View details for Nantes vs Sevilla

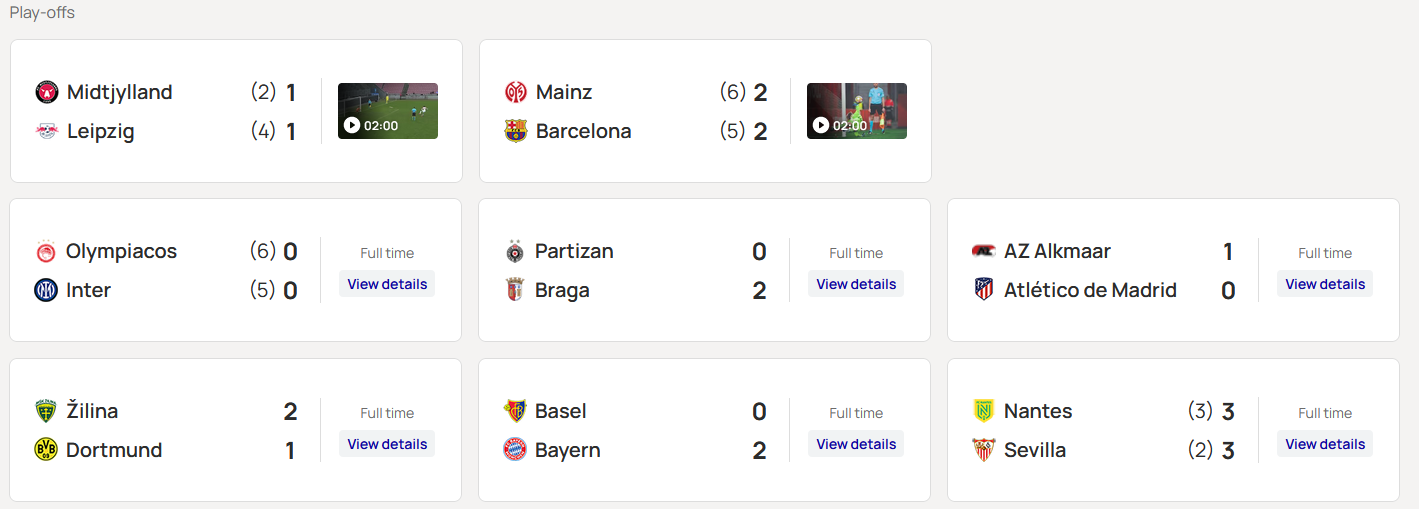pyautogui.click(x=1324, y=444)
